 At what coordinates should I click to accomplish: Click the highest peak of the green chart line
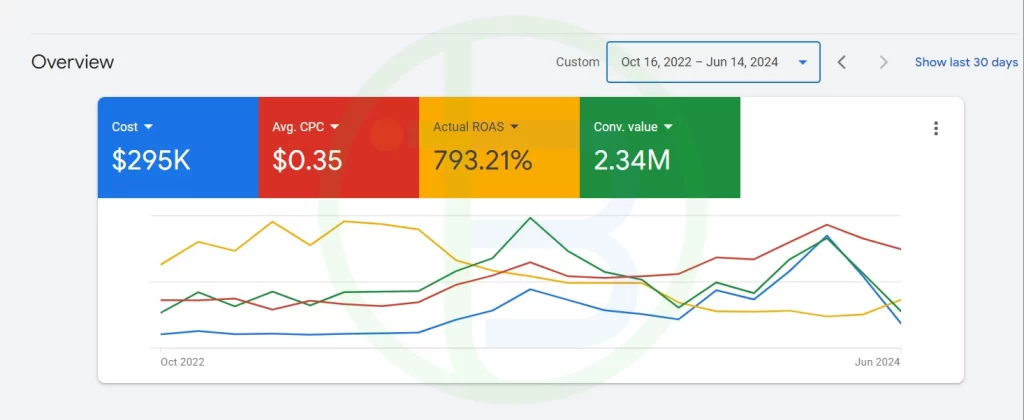(x=530, y=218)
